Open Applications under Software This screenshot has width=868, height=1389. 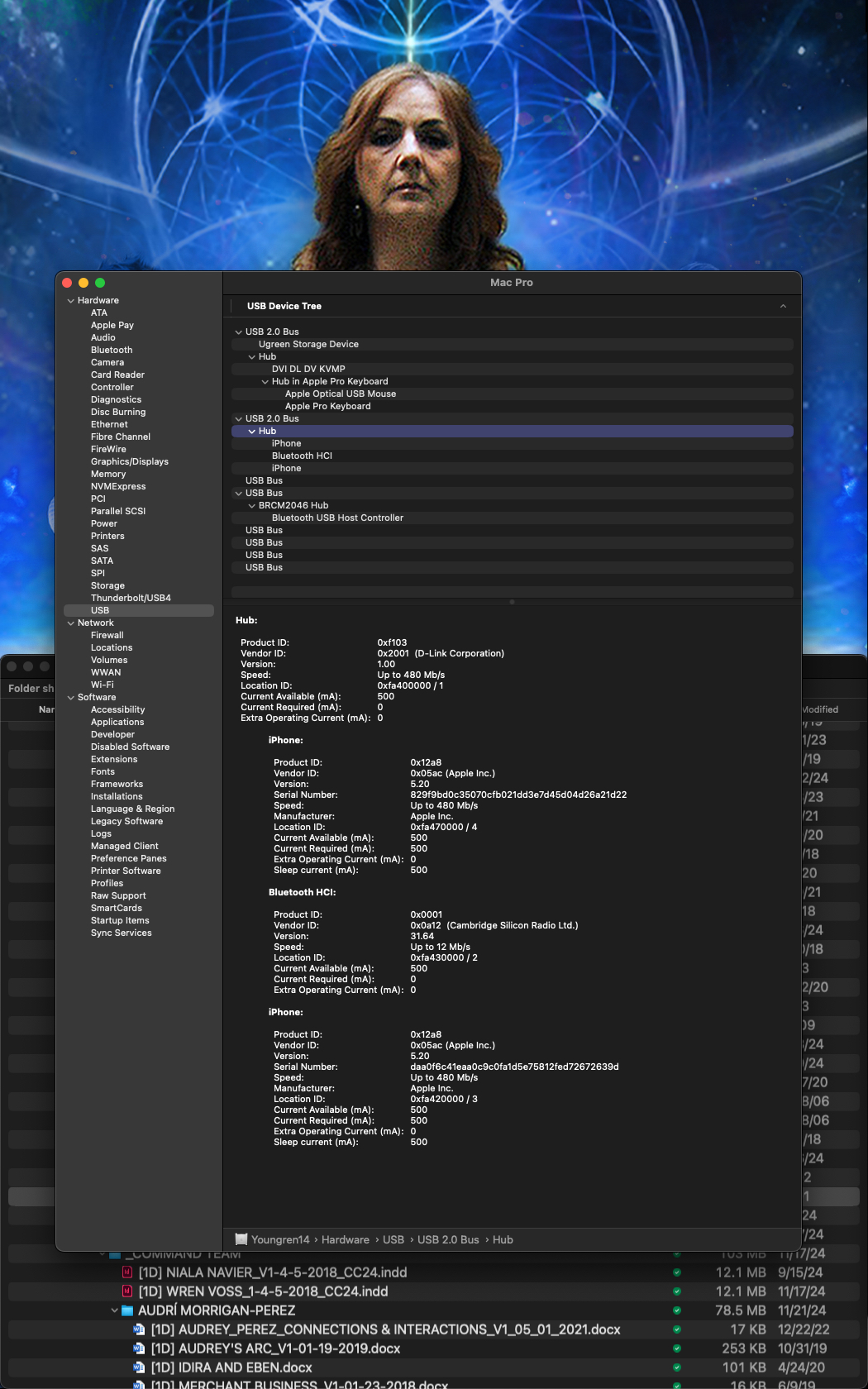coord(117,722)
